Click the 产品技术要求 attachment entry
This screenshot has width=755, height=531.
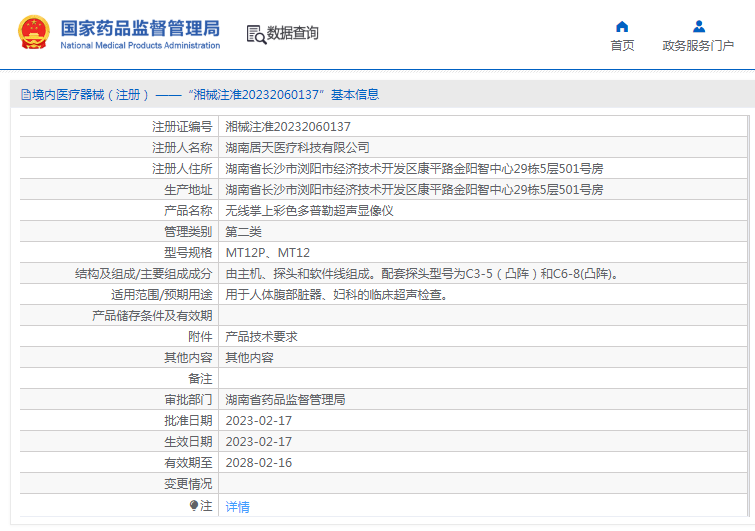[261, 337]
